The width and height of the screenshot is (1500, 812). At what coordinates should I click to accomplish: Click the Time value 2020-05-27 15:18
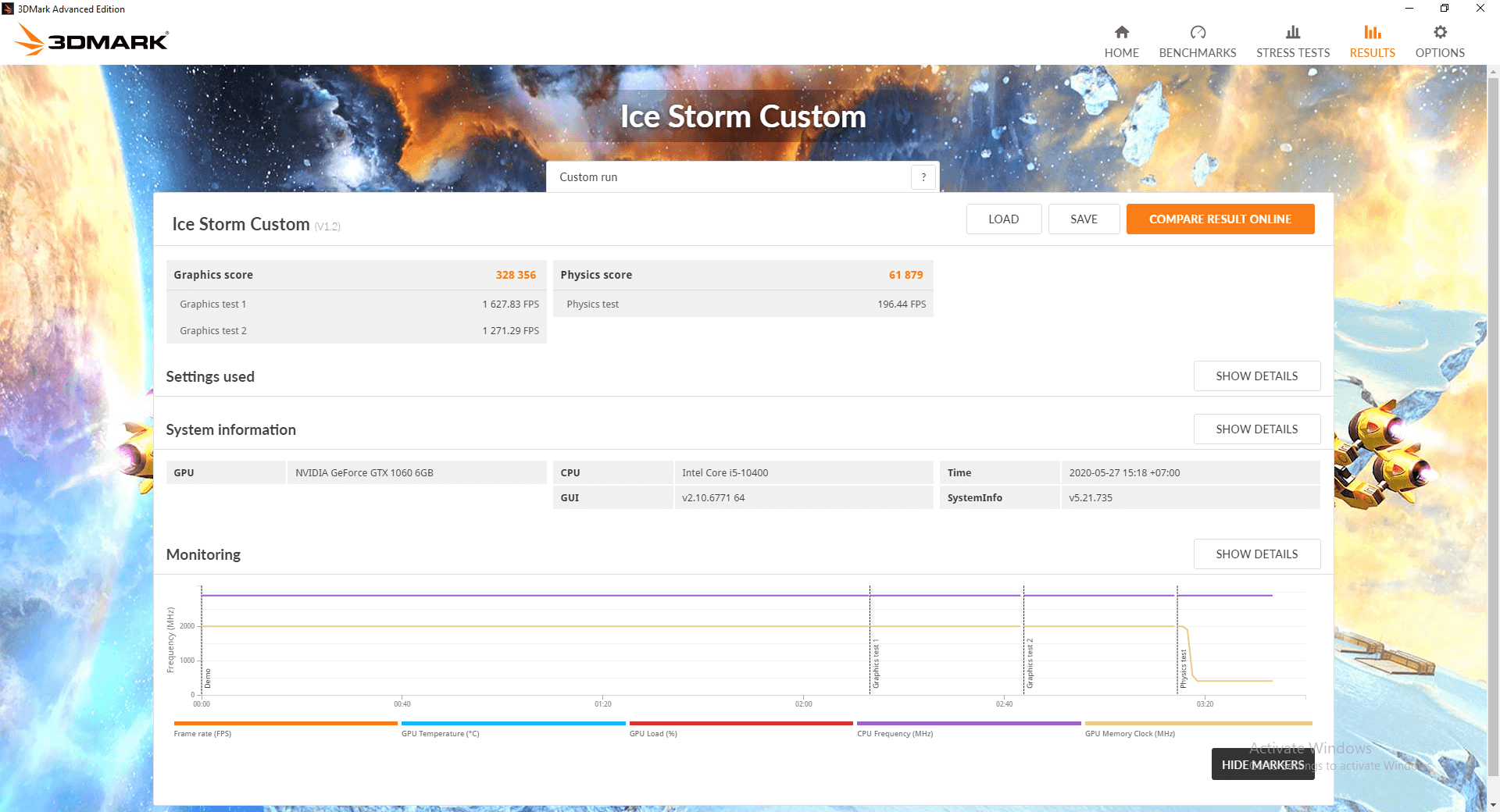coord(1190,473)
